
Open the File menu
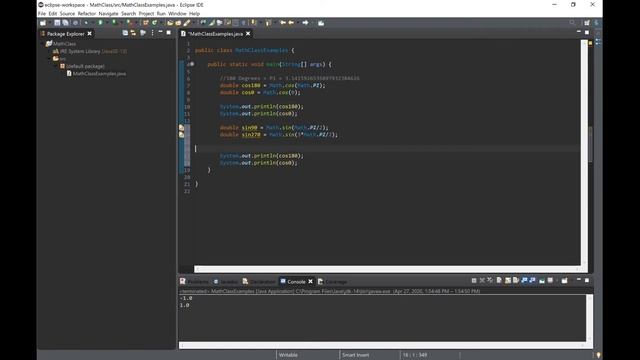(x=42, y=13)
